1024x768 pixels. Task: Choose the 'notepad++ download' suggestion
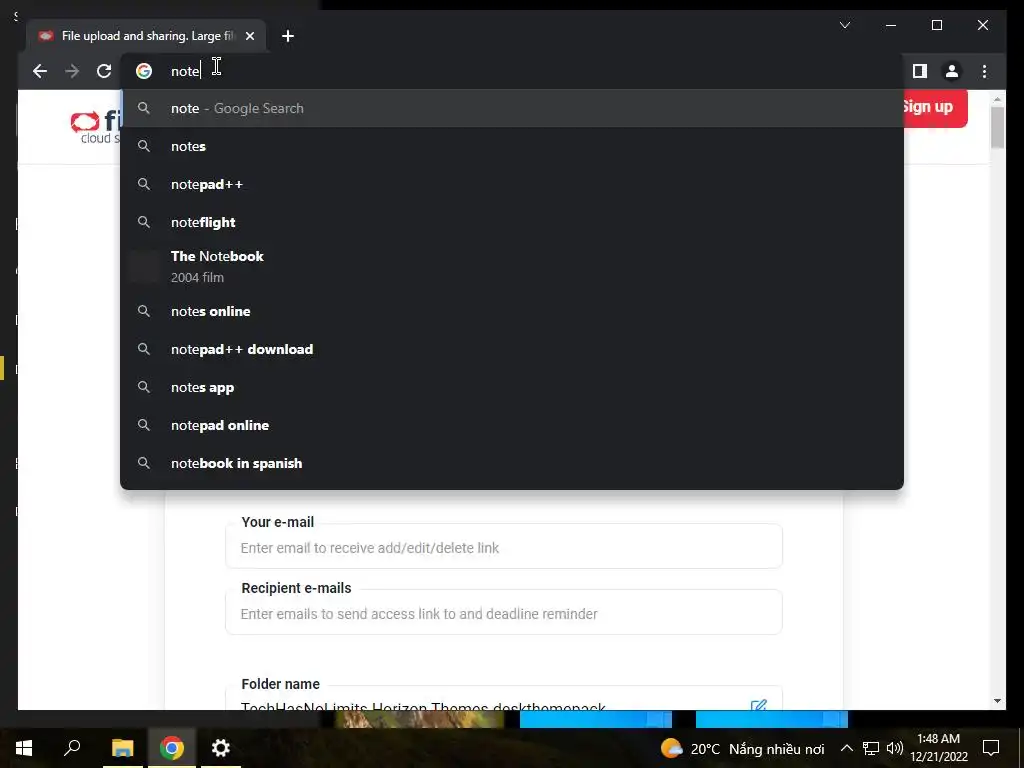coord(512,349)
